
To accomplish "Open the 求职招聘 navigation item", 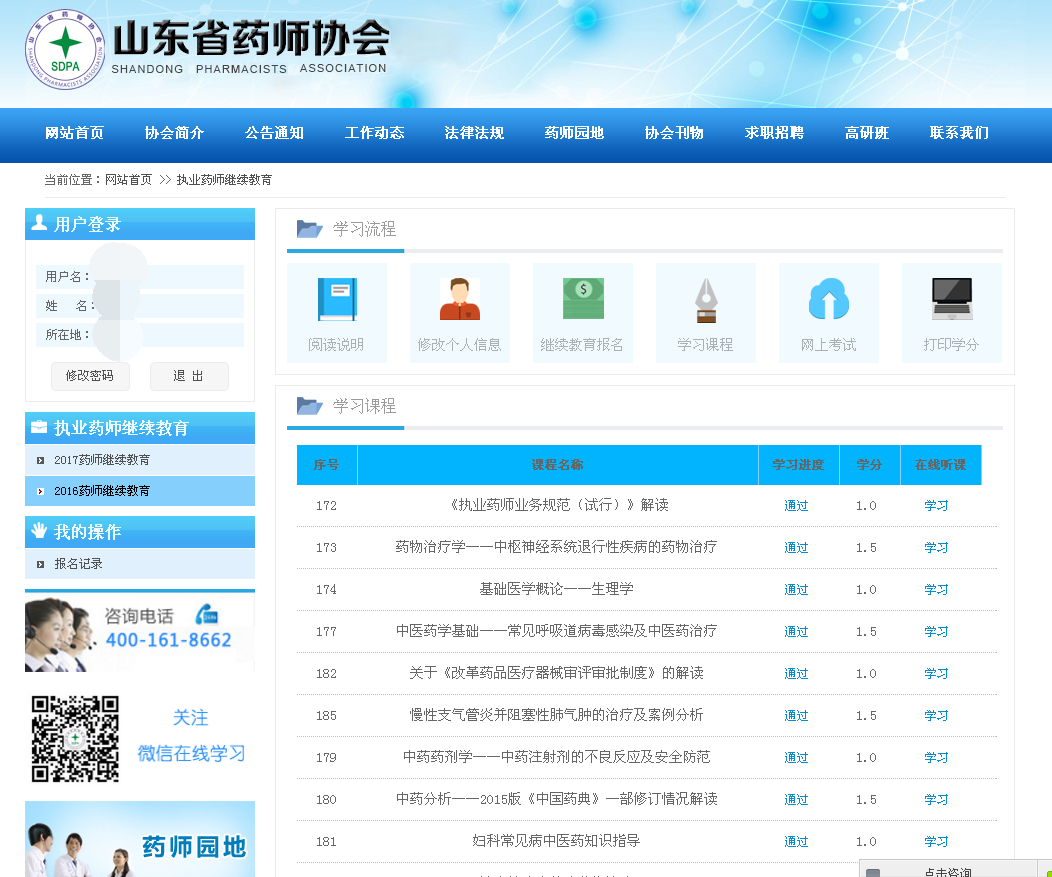I will (774, 133).
